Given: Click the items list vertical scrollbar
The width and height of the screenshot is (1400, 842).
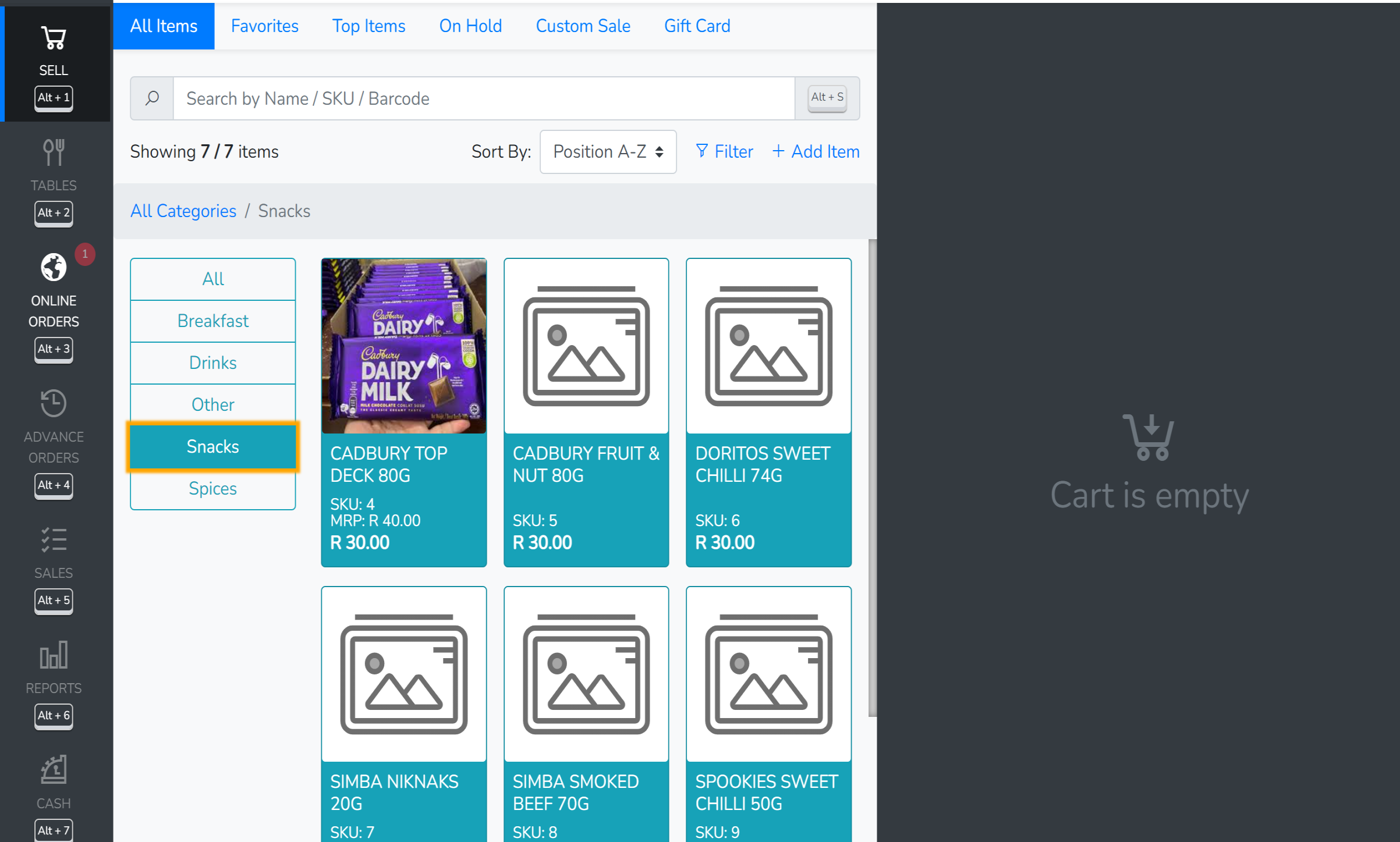Looking at the screenshot, I should (x=872, y=477).
